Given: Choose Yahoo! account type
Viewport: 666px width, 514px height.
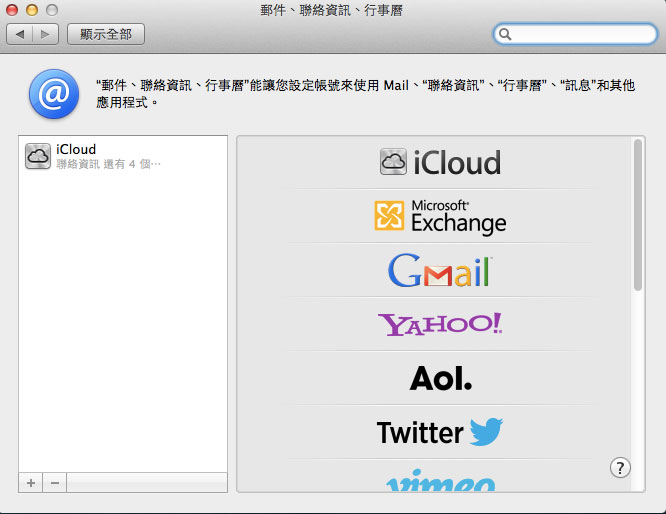Looking at the screenshot, I should pyautogui.click(x=440, y=325).
